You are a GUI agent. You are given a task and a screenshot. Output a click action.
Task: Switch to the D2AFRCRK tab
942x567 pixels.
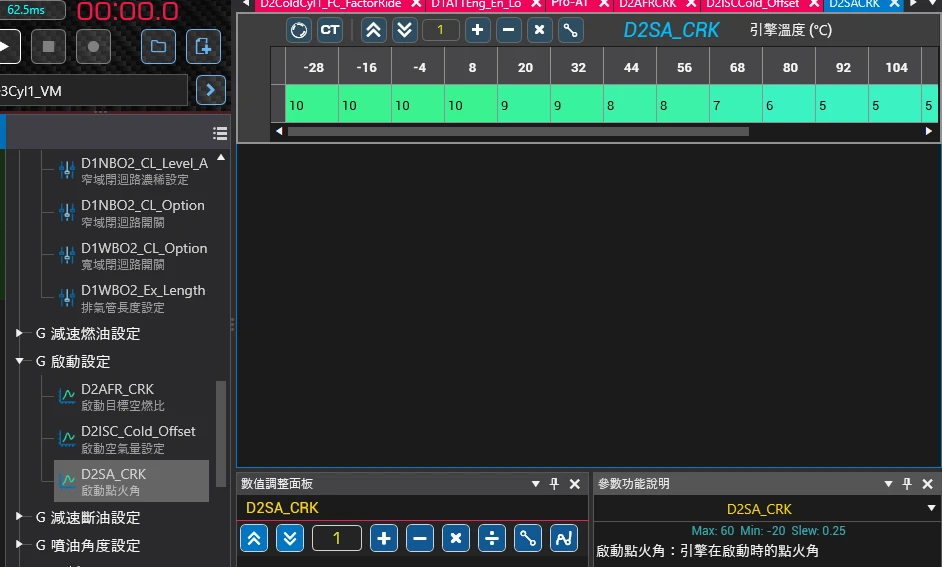point(648,4)
